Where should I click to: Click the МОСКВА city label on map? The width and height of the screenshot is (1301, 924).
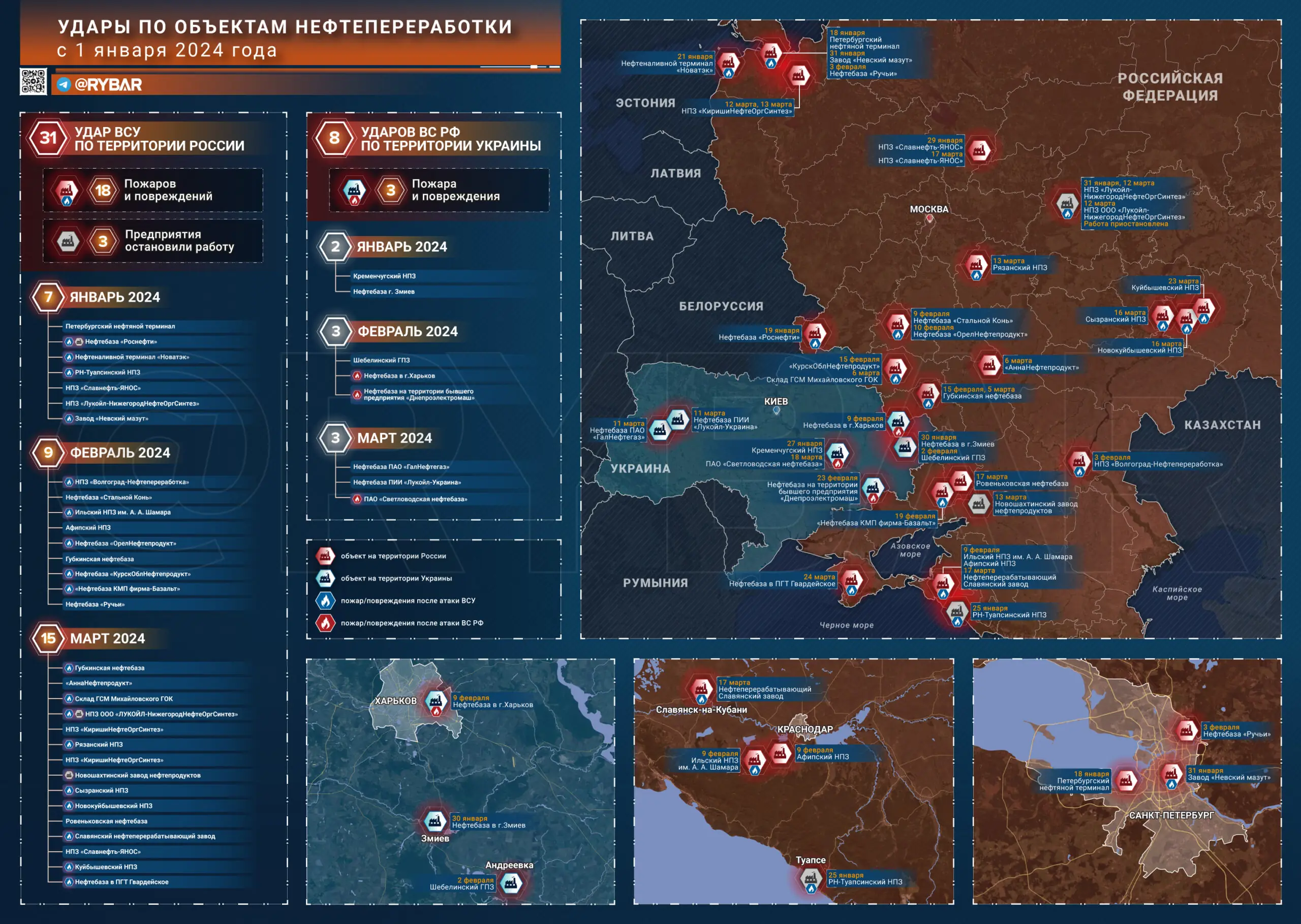pos(929,209)
